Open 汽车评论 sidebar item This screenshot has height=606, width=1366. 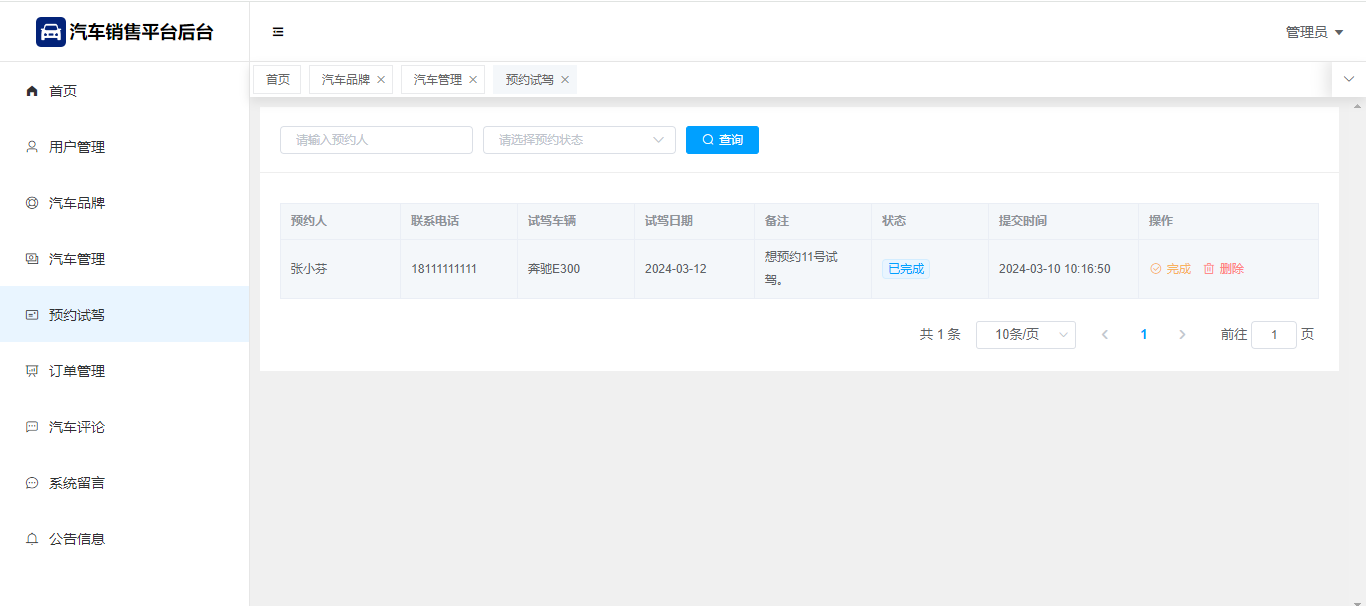pyautogui.click(x=77, y=427)
